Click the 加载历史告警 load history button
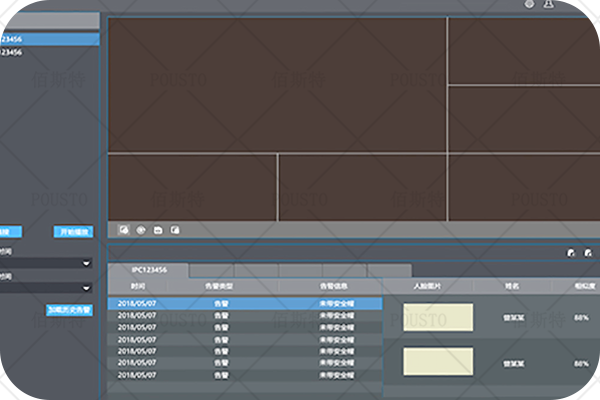This screenshot has height=400, width=600. point(69,310)
